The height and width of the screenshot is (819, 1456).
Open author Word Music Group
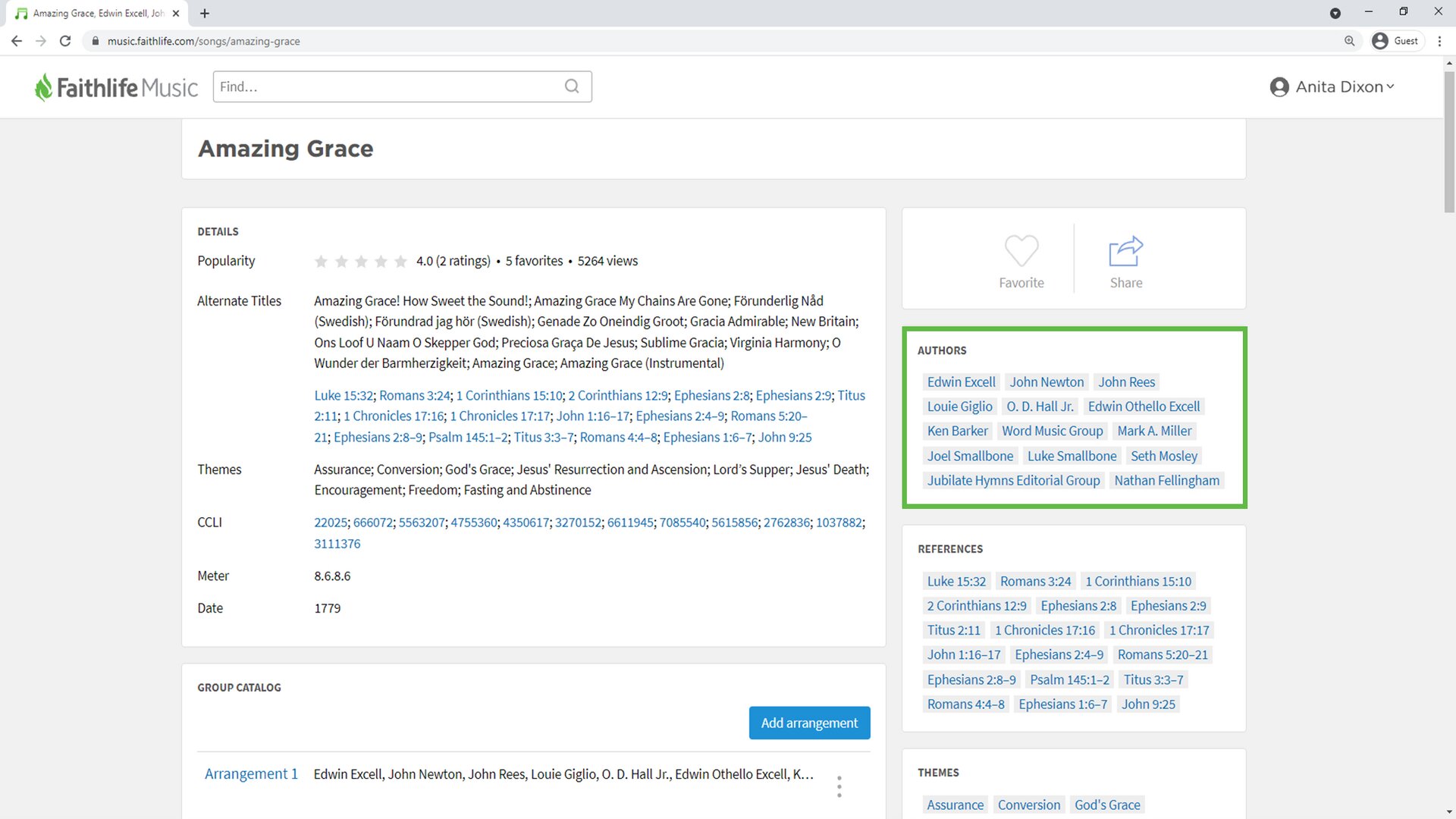pos(1052,431)
